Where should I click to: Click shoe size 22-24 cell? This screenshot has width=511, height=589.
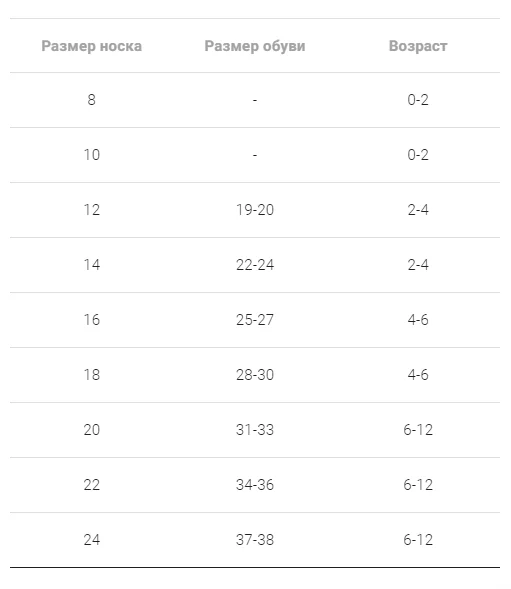click(x=255, y=265)
